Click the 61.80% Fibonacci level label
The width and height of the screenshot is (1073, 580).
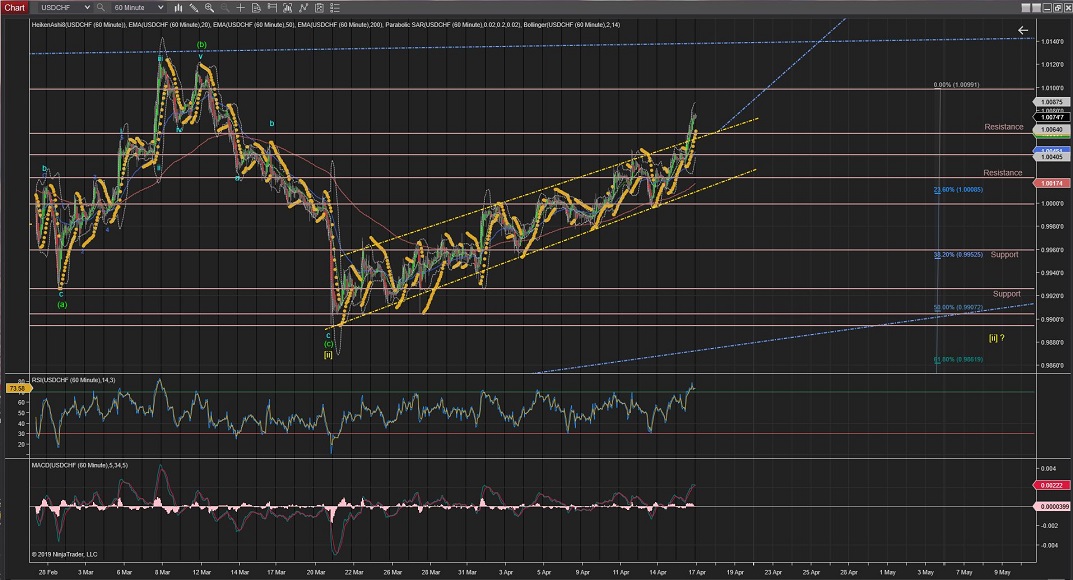958,359
